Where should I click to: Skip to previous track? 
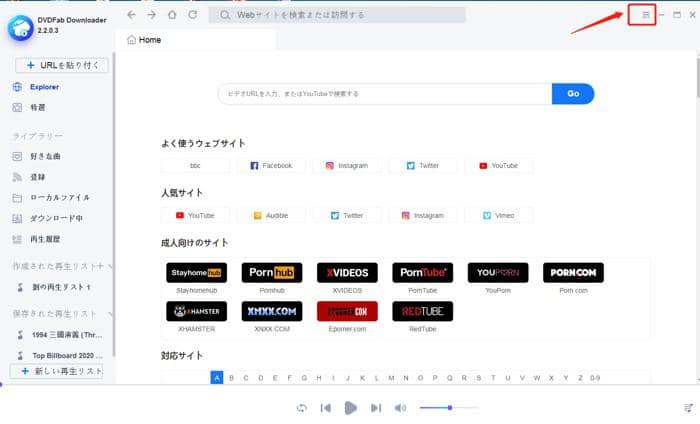[325, 408]
